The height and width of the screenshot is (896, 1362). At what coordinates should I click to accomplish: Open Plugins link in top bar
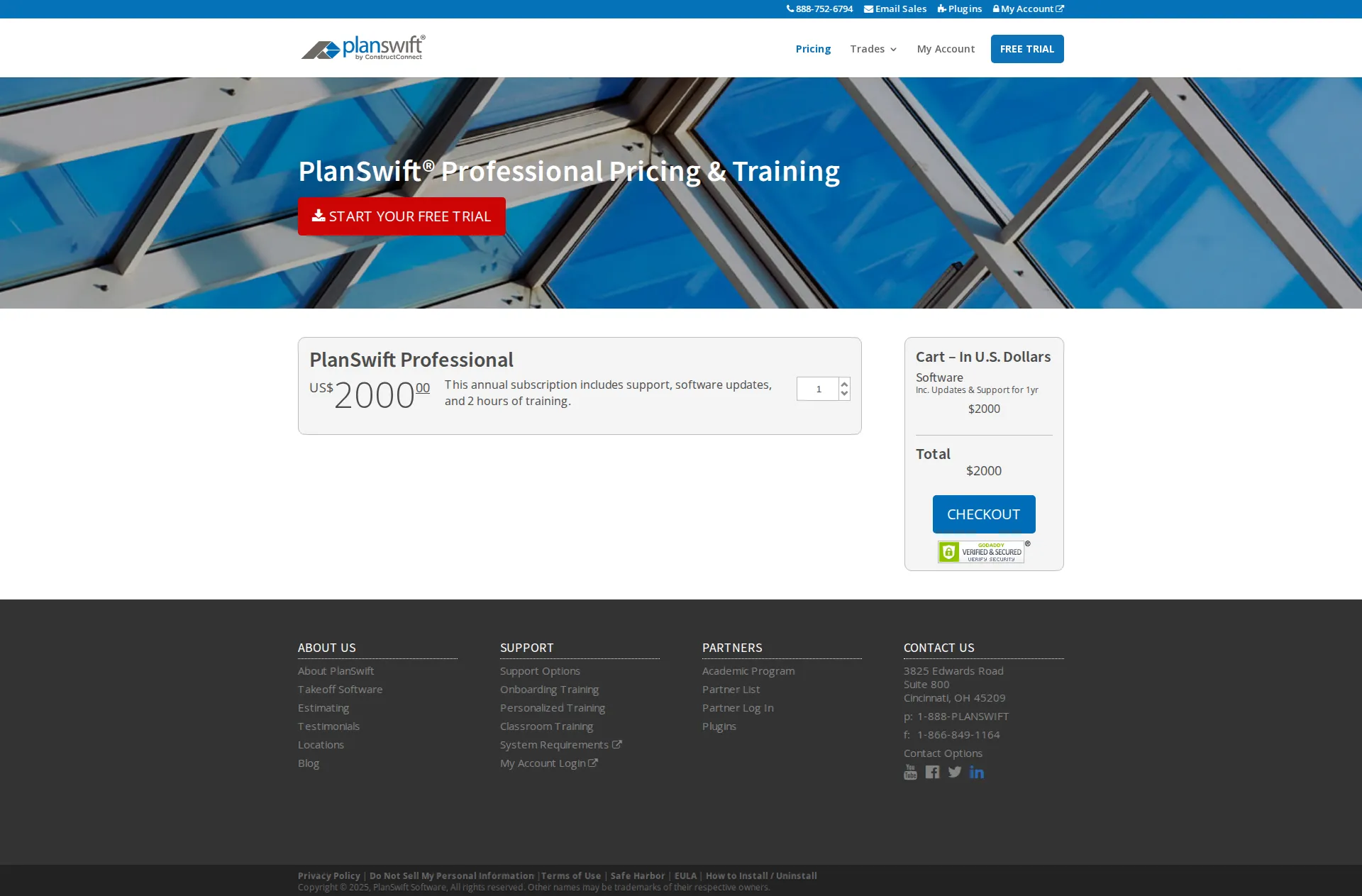click(x=960, y=9)
